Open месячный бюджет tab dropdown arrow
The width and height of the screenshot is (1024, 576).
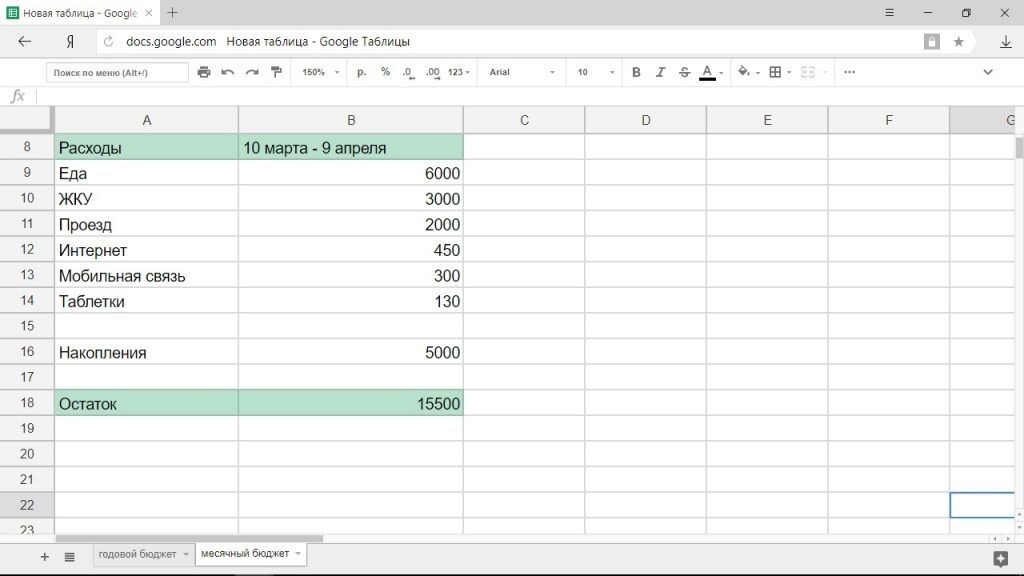[x=298, y=553]
